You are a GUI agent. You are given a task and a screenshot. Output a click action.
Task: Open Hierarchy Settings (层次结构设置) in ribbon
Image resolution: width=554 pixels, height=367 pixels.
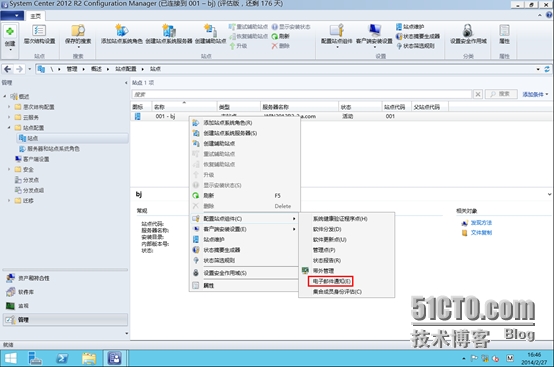(39, 35)
